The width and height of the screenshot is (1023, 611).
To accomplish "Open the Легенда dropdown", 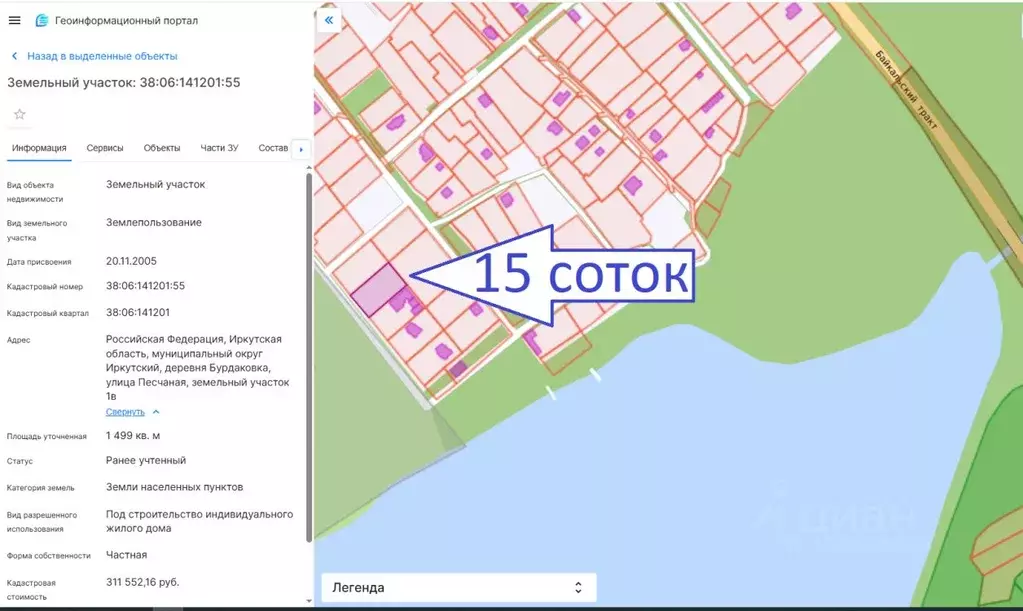I will (x=459, y=588).
